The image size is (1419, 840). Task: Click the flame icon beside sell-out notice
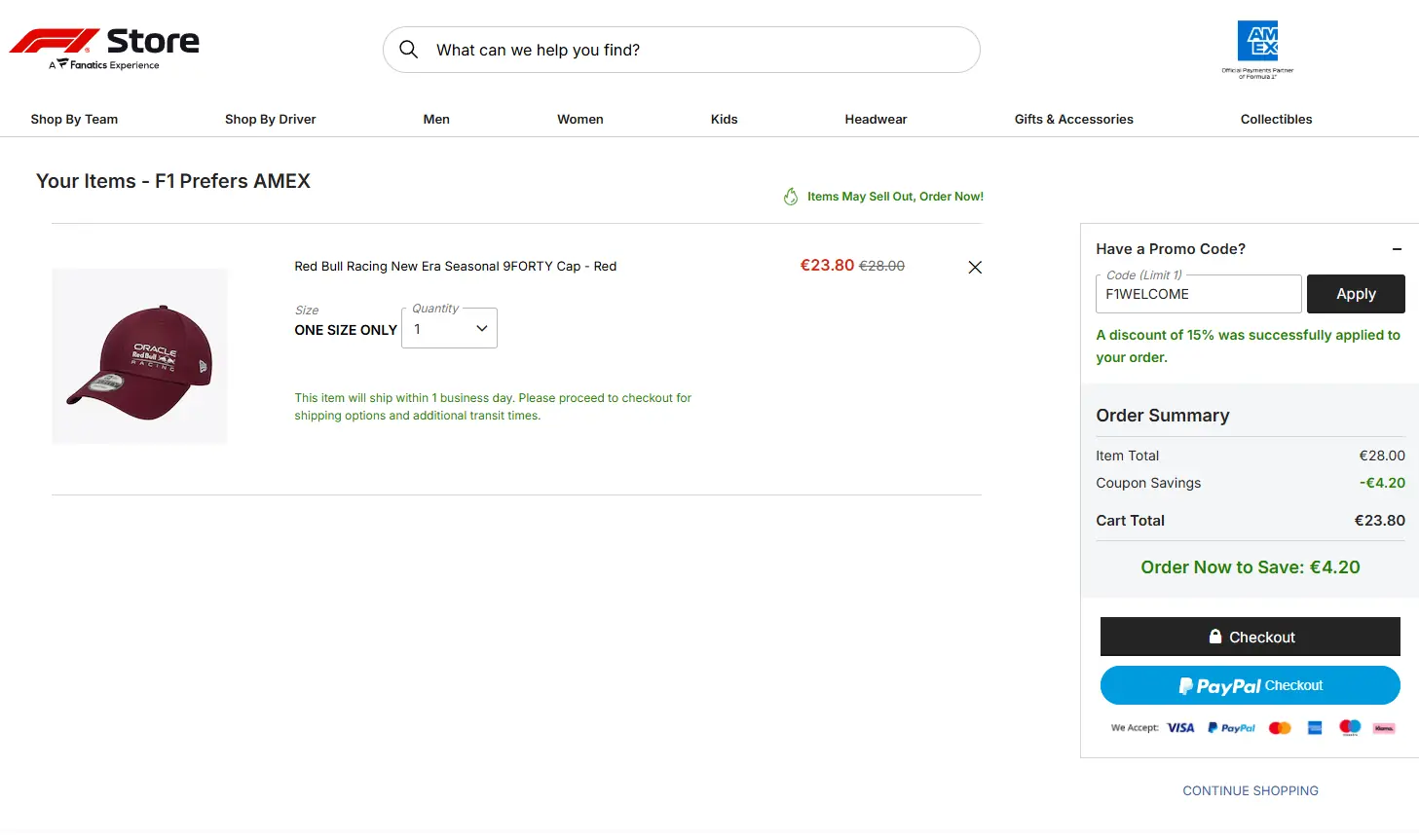791,197
